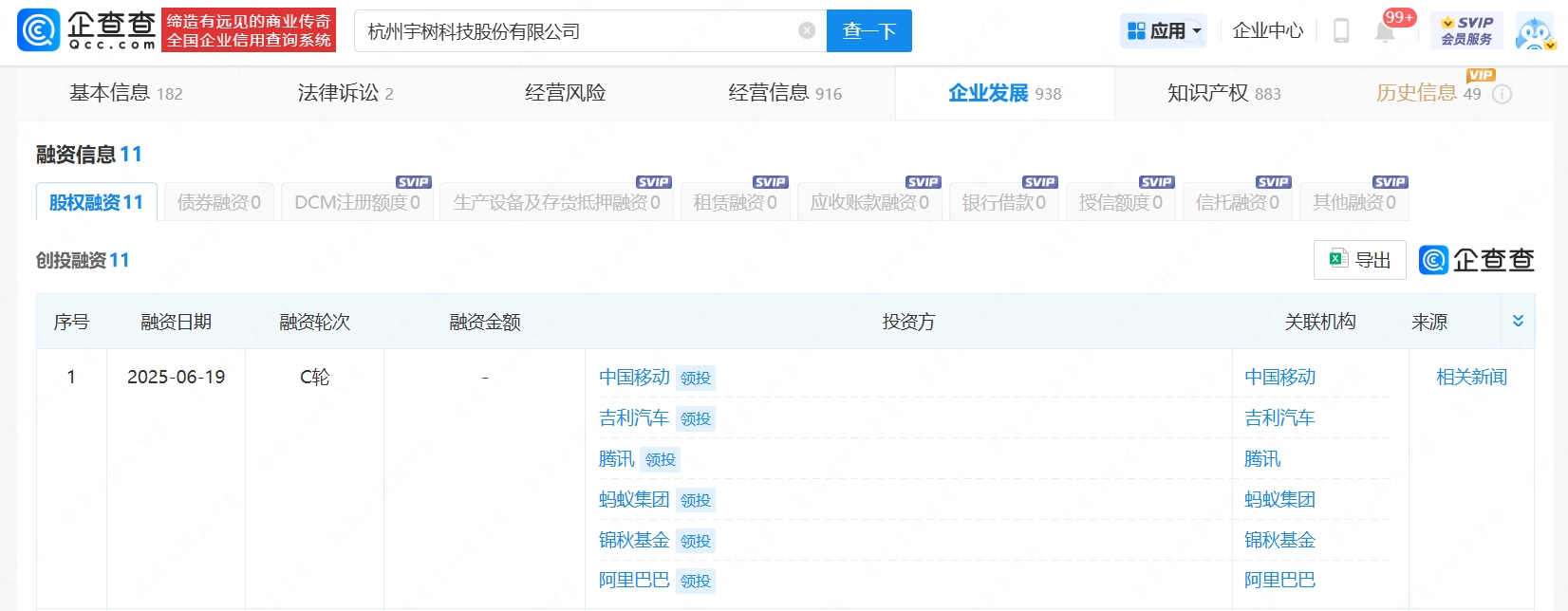Viewport: 1568px width, 611px height.
Task: Open investor link 锦秋基金 in 投资方 column
Action: [634, 540]
